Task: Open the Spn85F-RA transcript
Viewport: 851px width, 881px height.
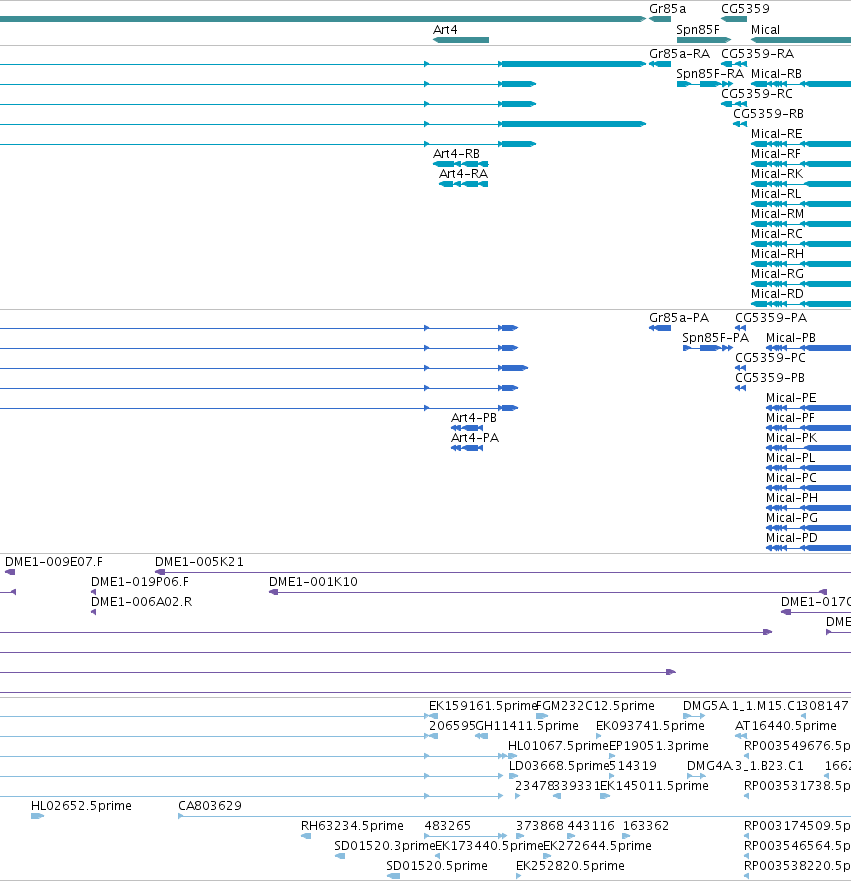Action: 705,84
